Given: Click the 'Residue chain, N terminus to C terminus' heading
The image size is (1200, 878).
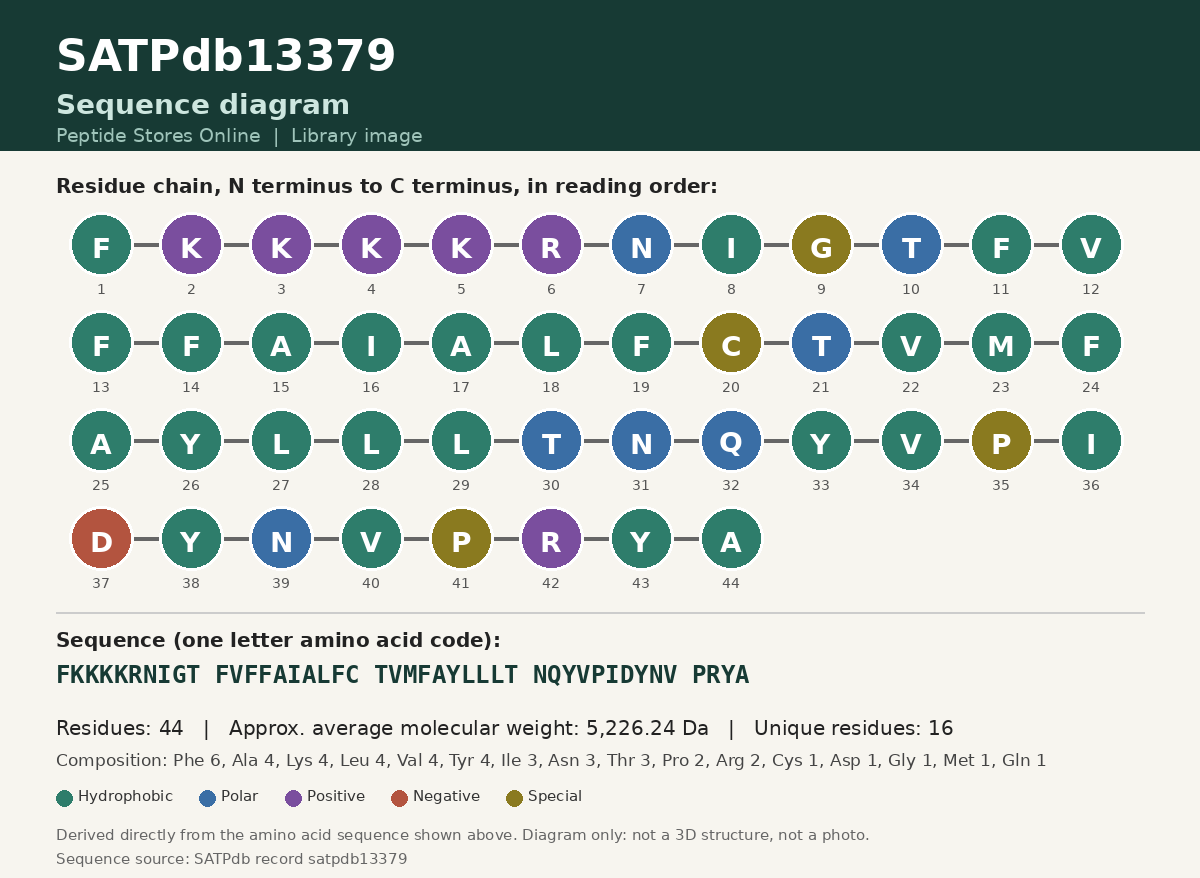Looking at the screenshot, I should (387, 187).
